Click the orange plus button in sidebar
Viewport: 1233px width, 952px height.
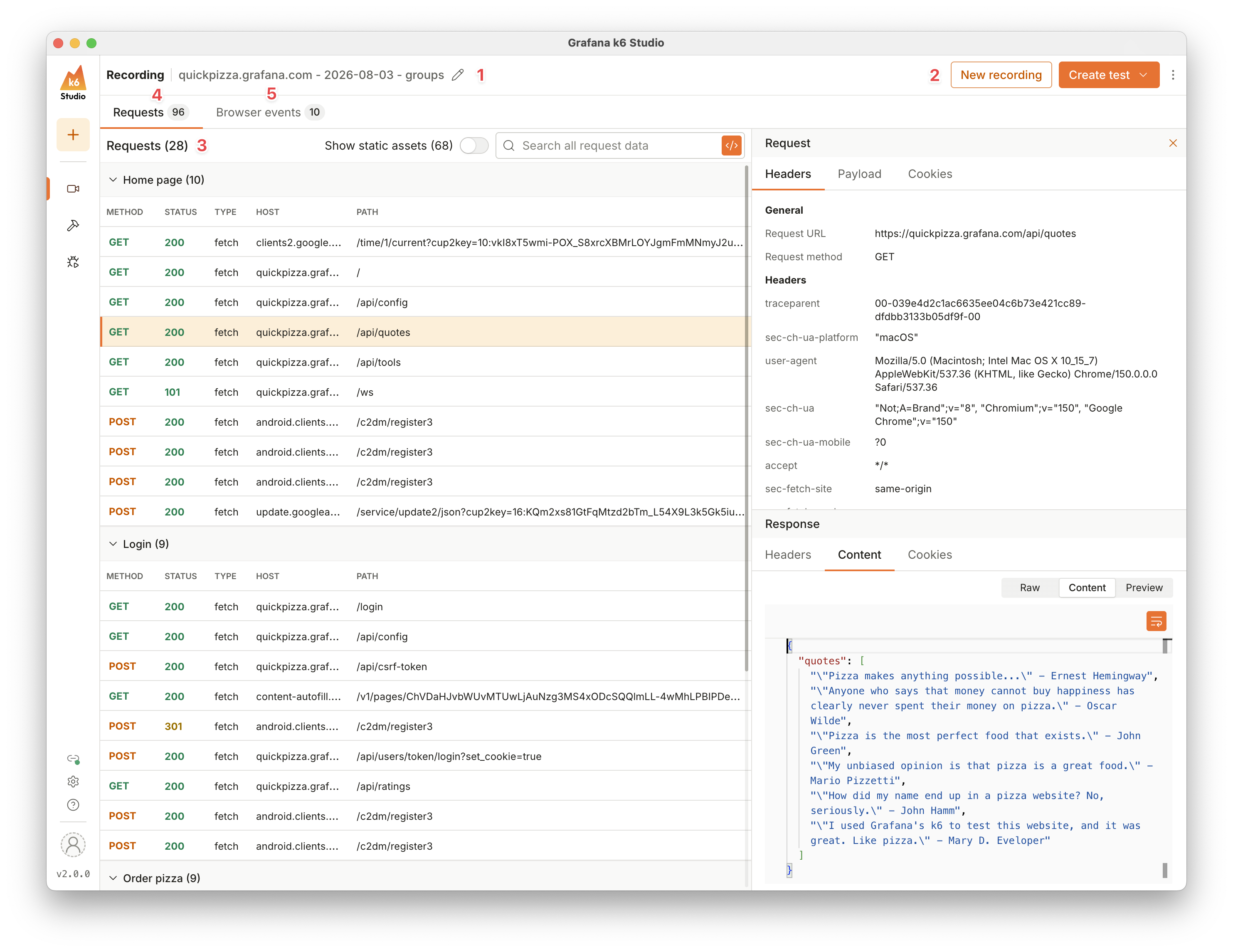[73, 134]
